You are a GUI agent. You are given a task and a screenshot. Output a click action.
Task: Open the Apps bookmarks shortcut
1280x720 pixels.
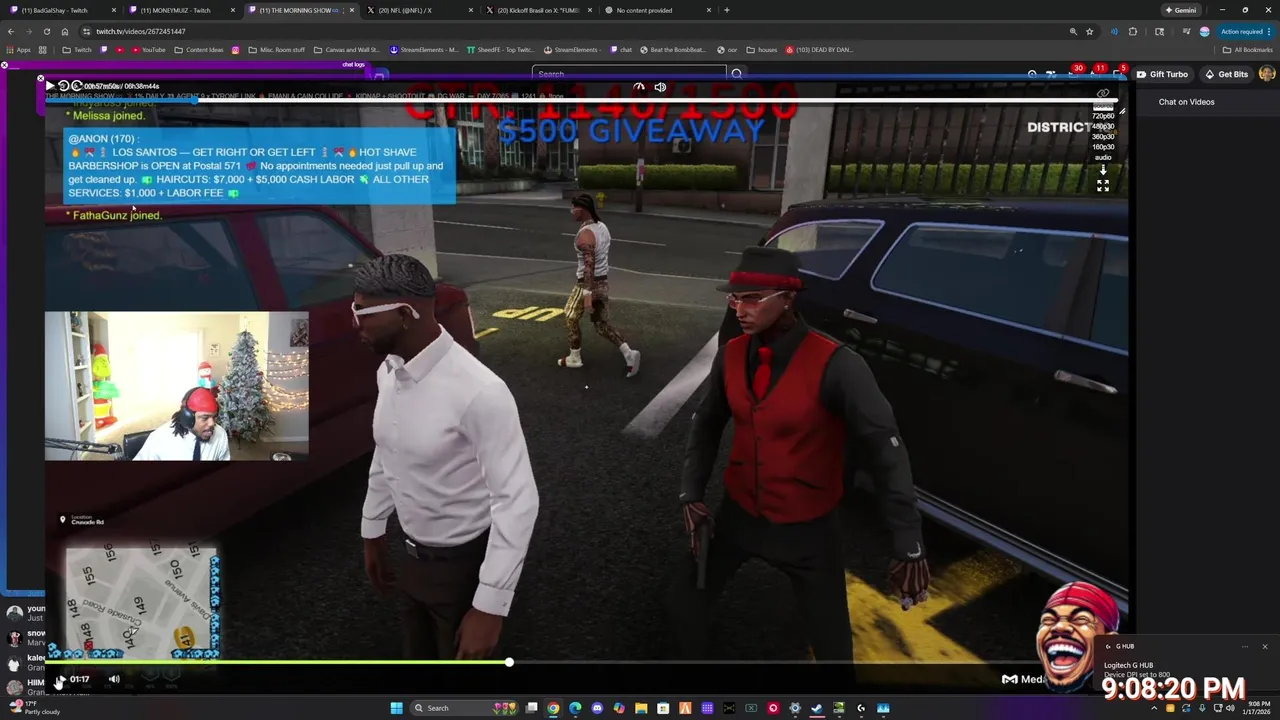pos(18,50)
